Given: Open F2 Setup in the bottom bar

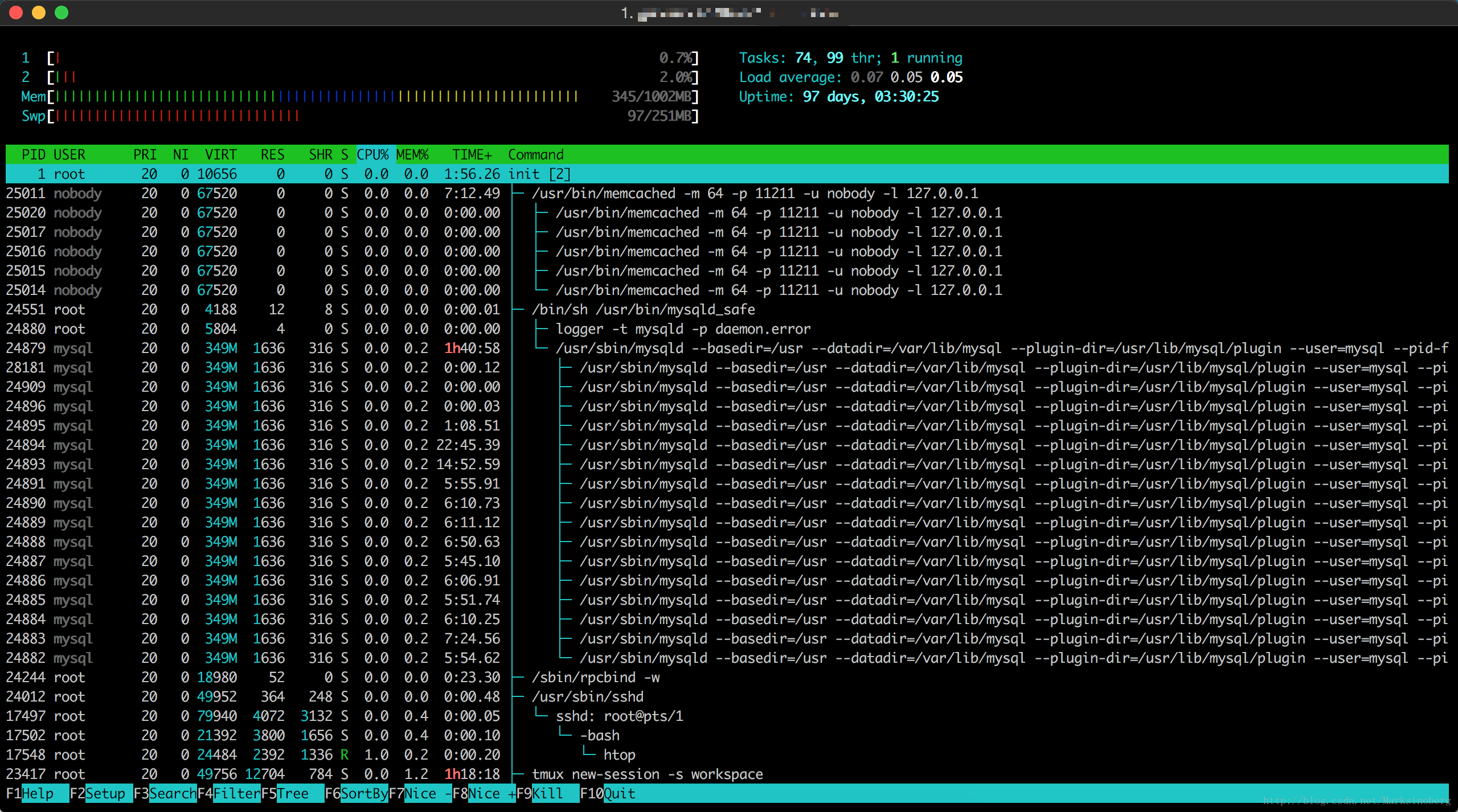Looking at the screenshot, I should click(105, 793).
